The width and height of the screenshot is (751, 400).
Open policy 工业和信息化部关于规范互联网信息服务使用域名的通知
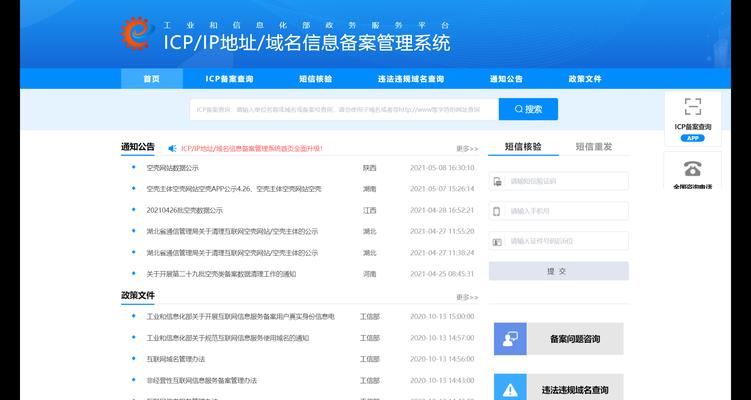[228, 338]
